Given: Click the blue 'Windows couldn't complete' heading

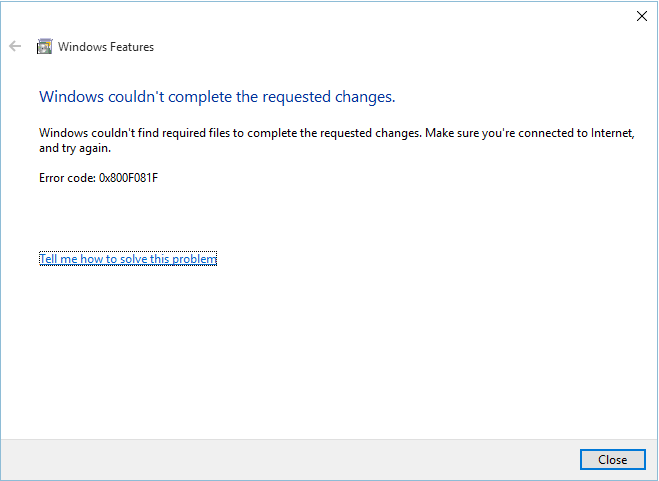Looking at the screenshot, I should tap(217, 97).
